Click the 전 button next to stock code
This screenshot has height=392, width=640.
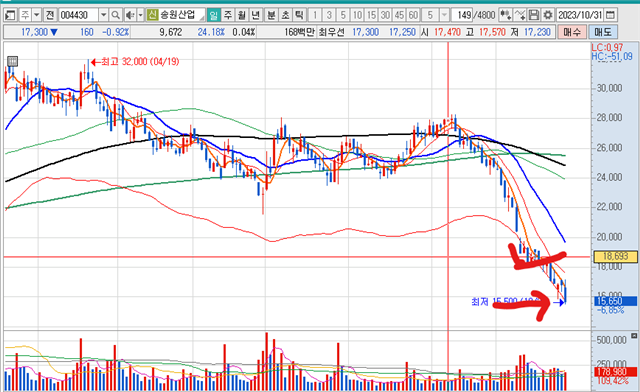[49, 16]
